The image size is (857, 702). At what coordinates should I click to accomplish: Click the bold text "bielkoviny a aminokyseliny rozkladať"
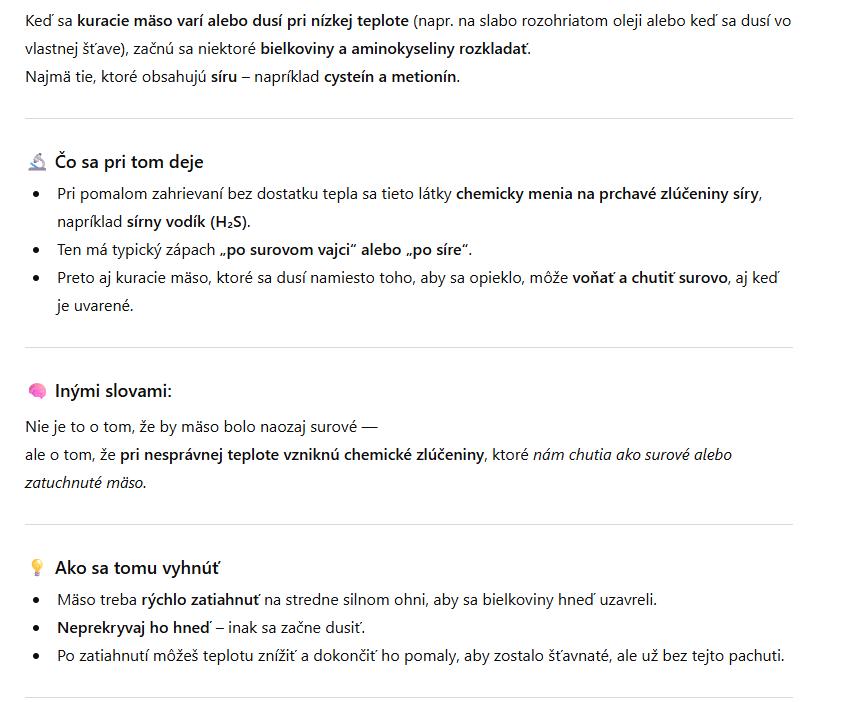point(395,48)
